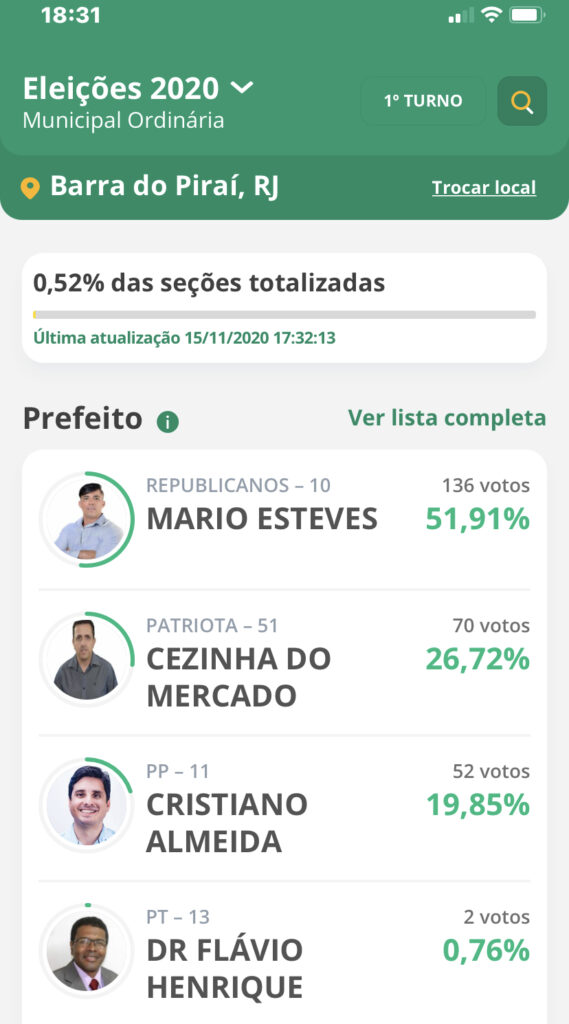Screen dimensions: 569x1024
Task: Expand the Eleições 2020 dropdown chevron
Action: click(242, 88)
